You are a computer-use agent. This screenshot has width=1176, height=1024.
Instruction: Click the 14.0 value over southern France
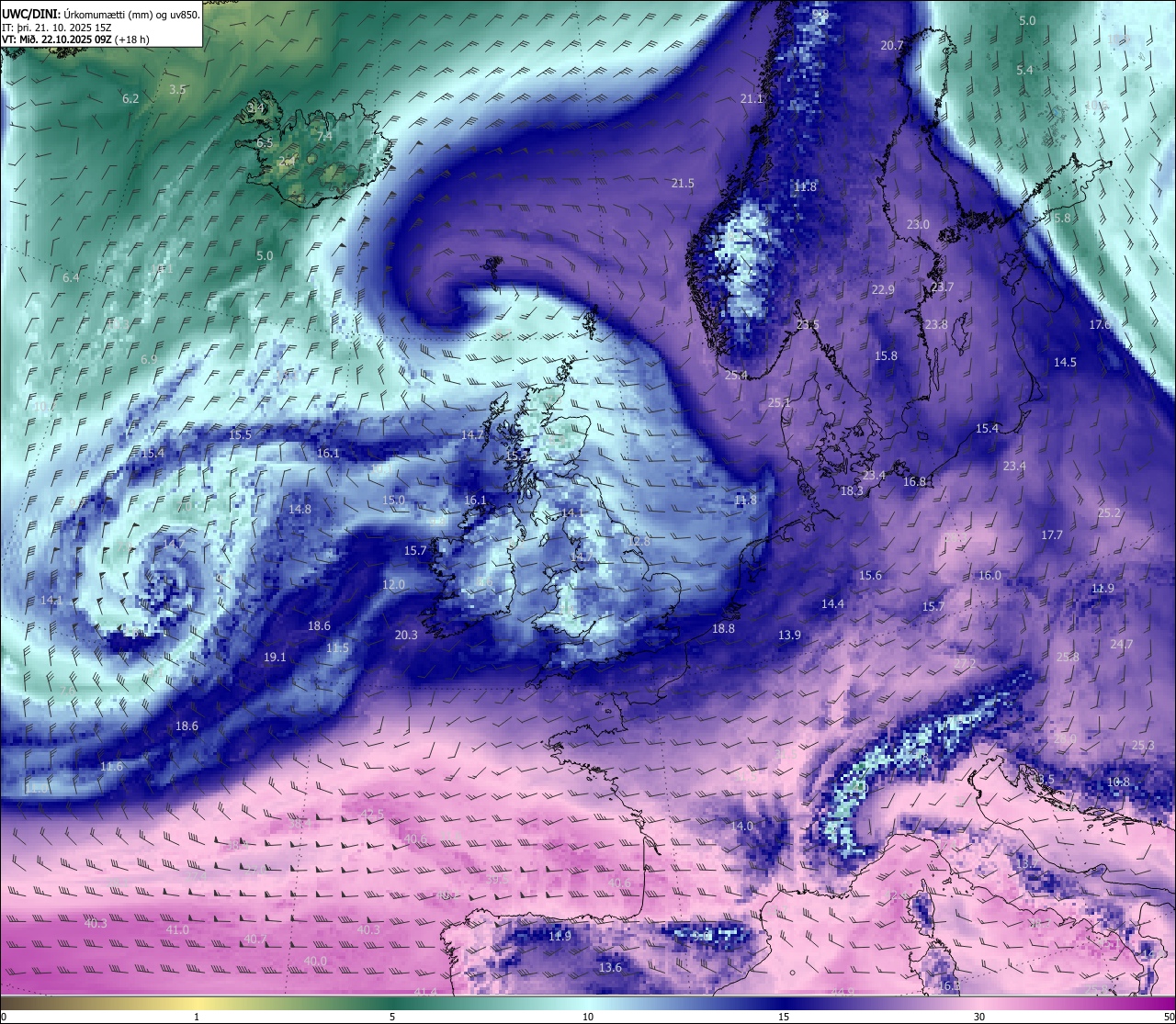(741, 826)
